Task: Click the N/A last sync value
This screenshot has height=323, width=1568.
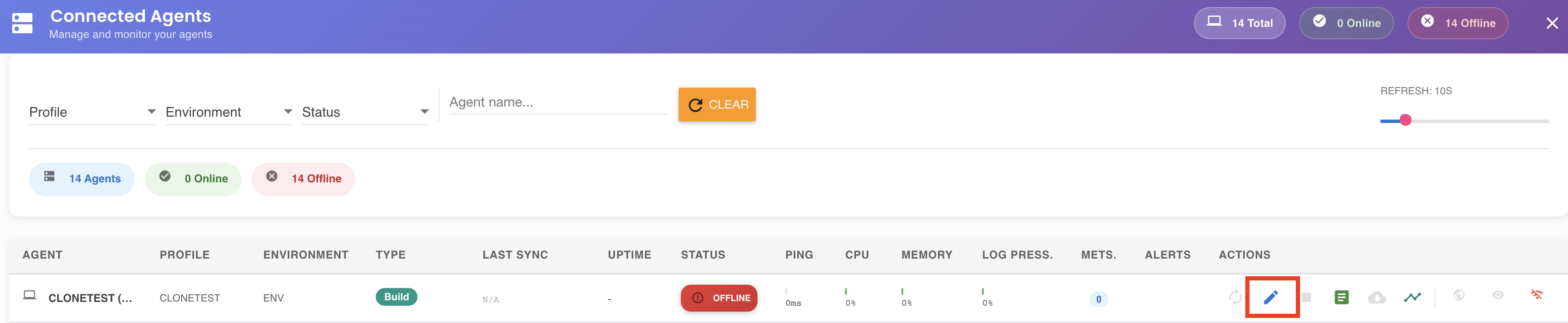Action: point(491,300)
